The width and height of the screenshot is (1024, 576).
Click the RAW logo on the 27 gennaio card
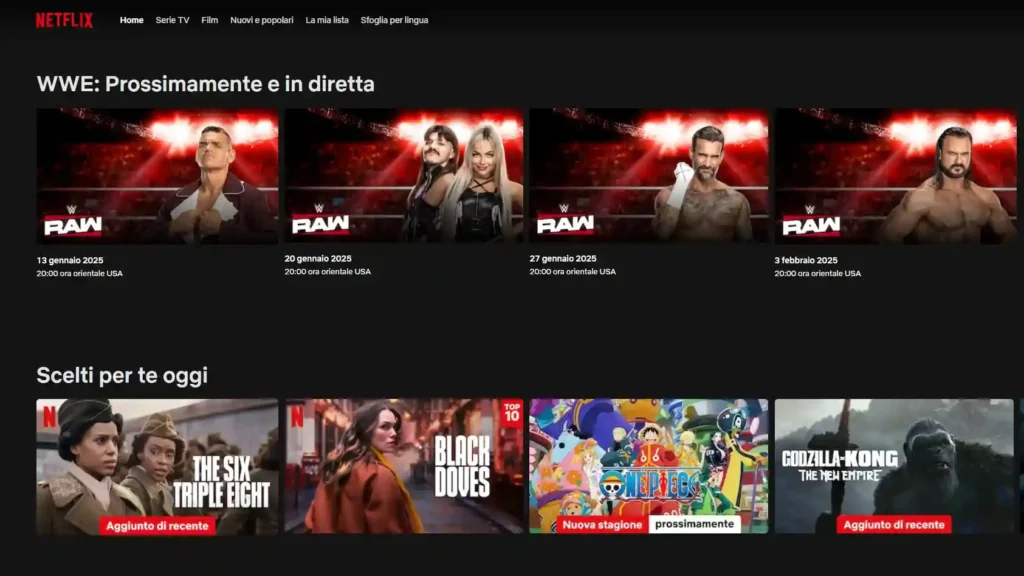point(565,219)
